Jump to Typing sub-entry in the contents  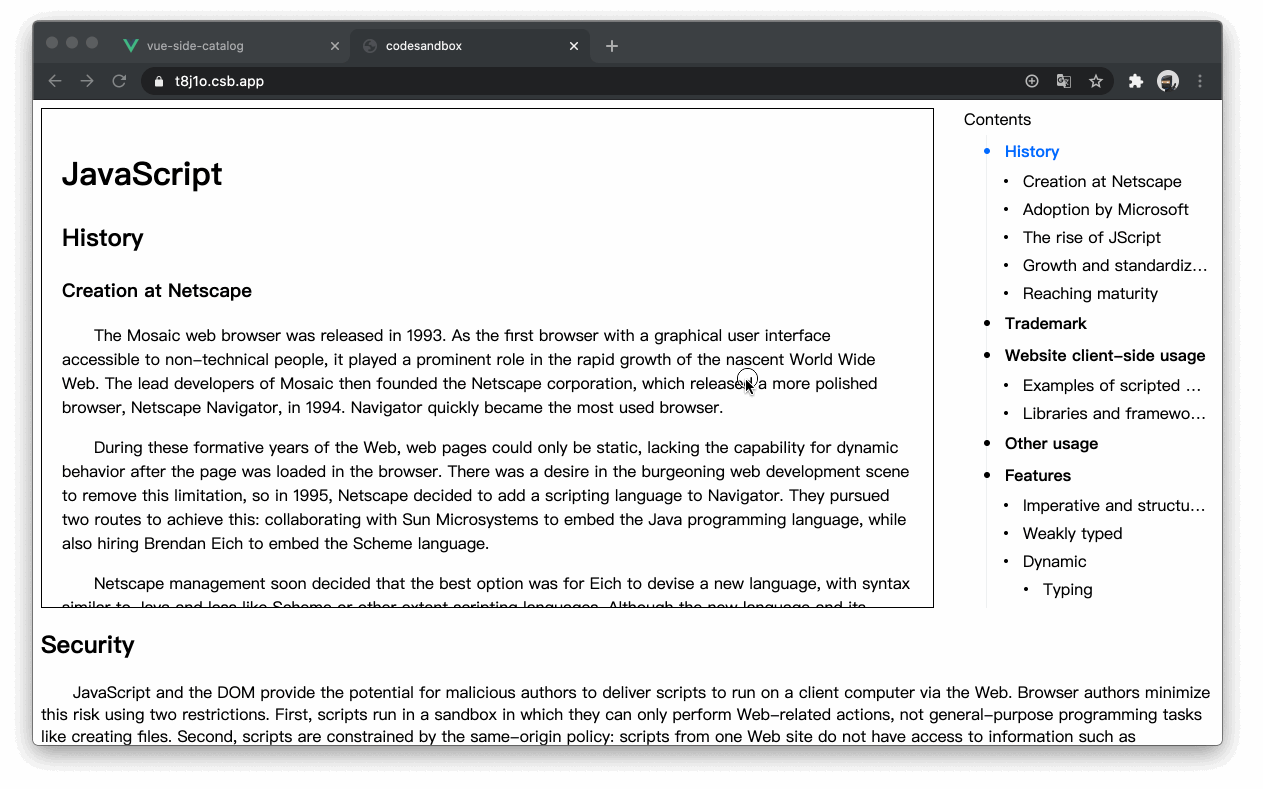point(1067,589)
